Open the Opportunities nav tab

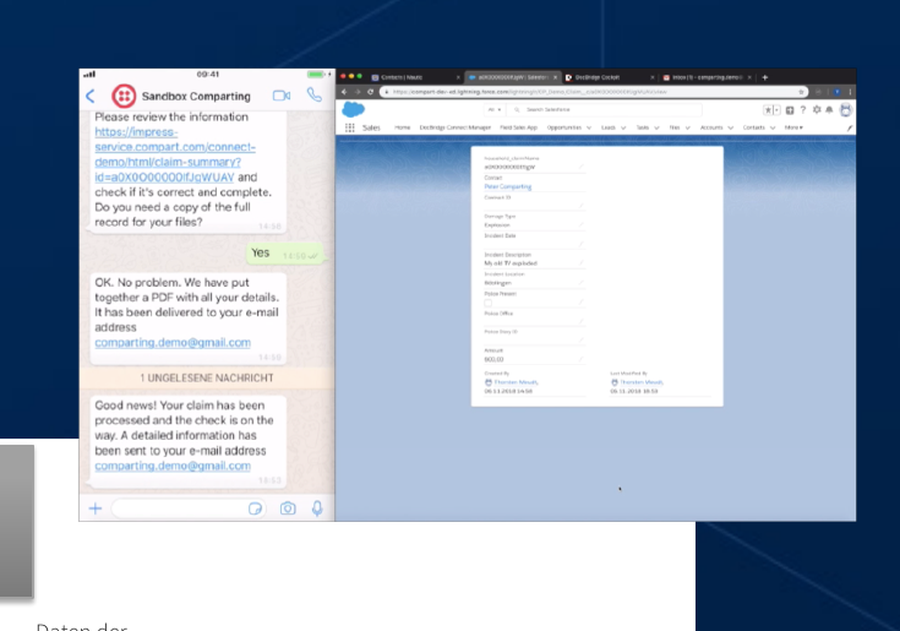(x=564, y=127)
